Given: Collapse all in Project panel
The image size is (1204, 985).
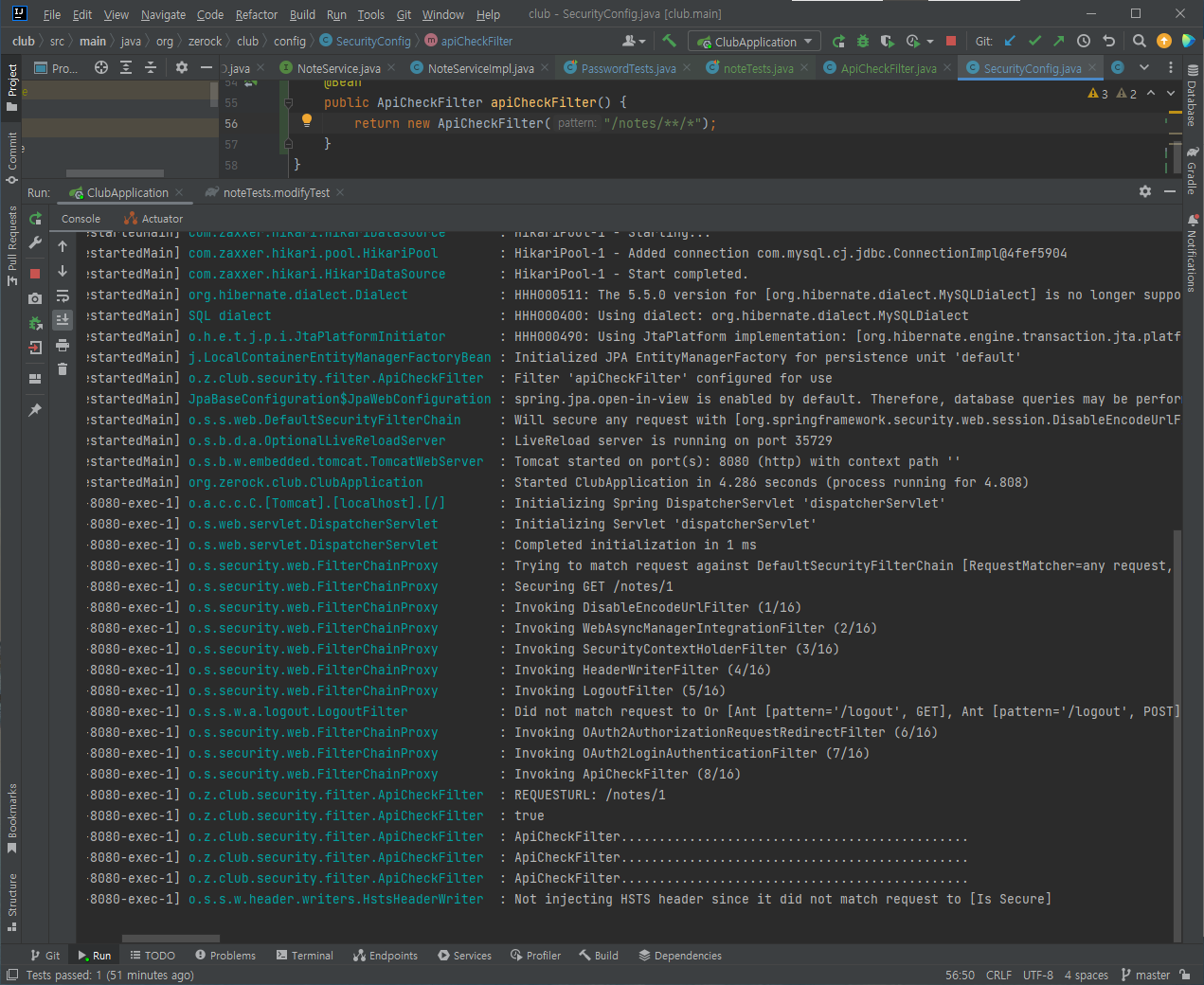Looking at the screenshot, I should [151, 67].
